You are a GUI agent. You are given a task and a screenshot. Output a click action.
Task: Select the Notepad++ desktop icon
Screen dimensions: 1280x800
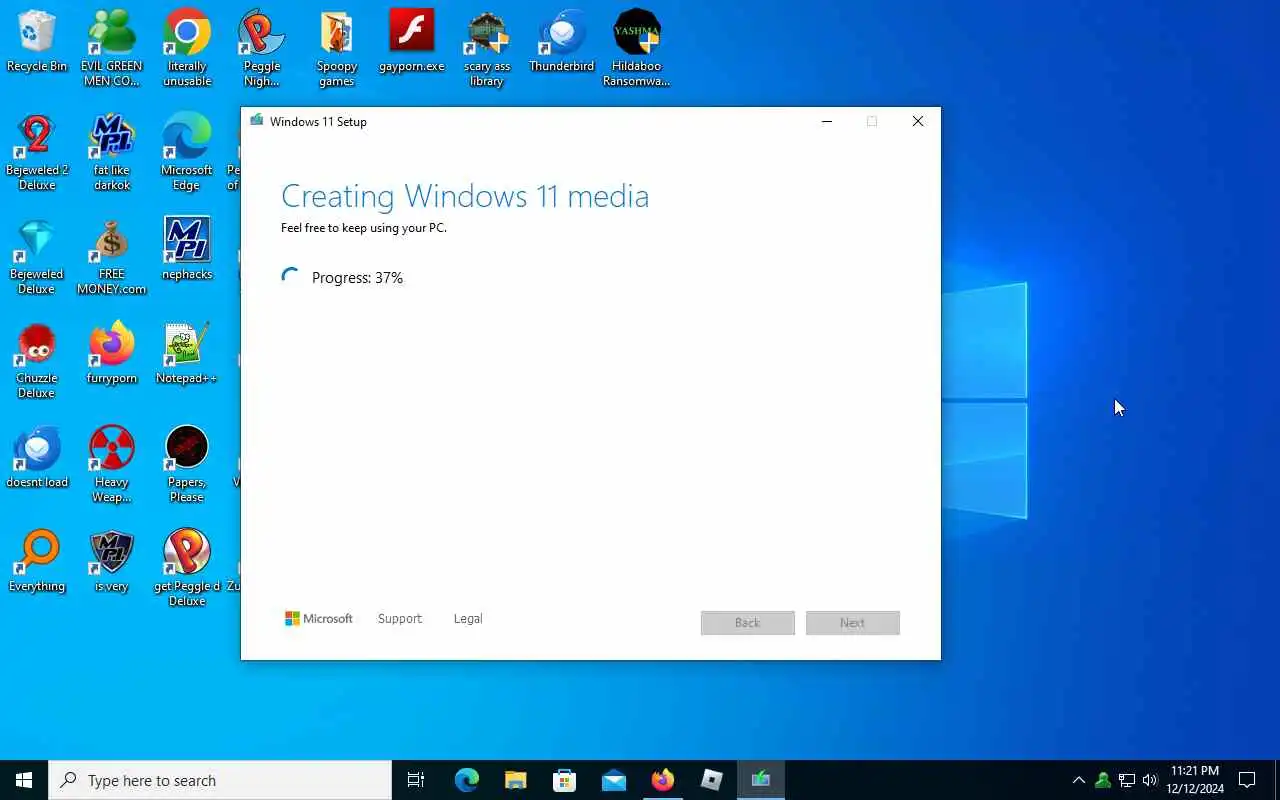coord(187,352)
